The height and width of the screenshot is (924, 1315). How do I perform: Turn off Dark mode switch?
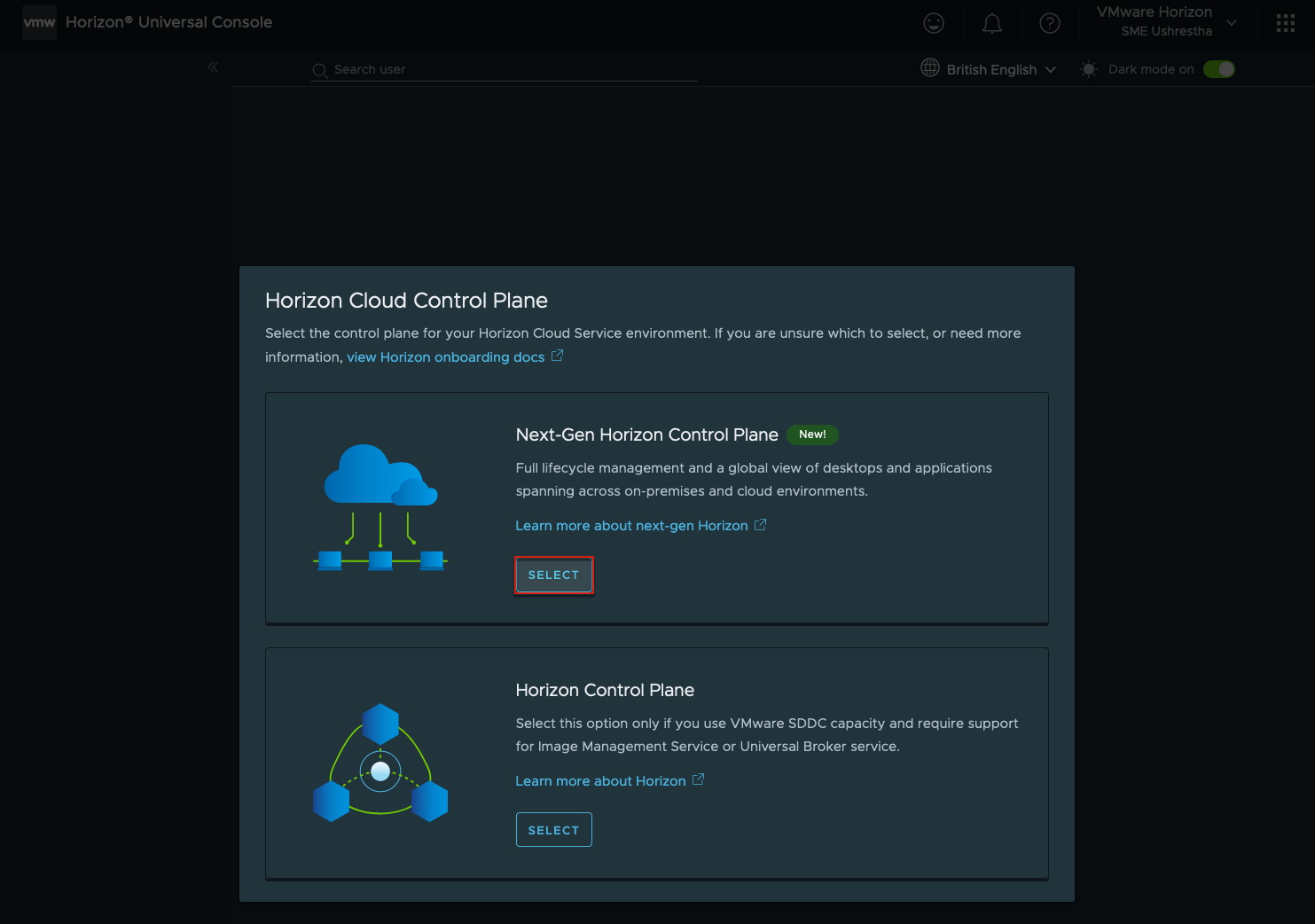click(x=1219, y=69)
